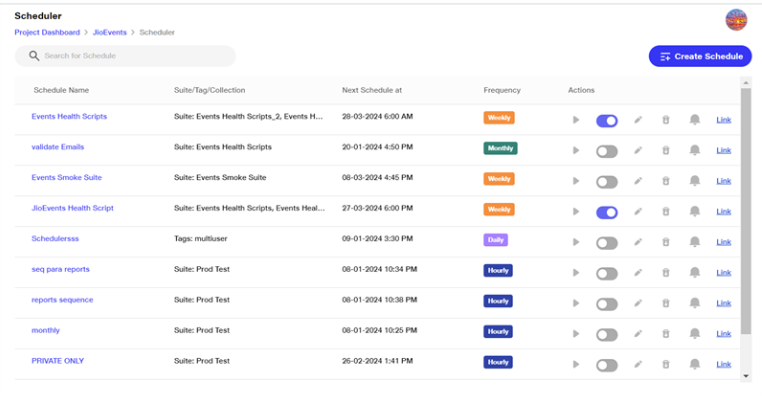The height and width of the screenshot is (396, 762).
Task: Edit the validate Emails schedule
Action: [x=638, y=151]
